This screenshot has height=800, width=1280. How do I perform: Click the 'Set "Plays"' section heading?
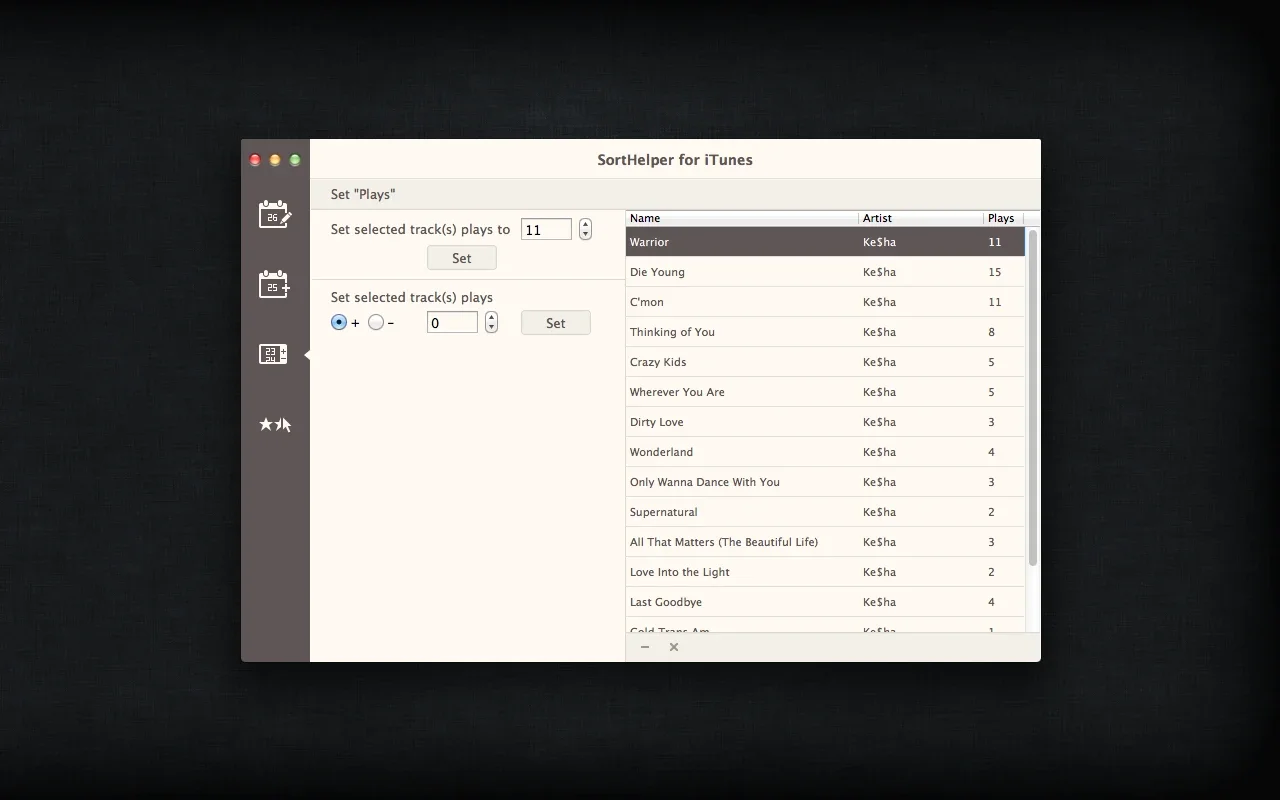point(363,194)
